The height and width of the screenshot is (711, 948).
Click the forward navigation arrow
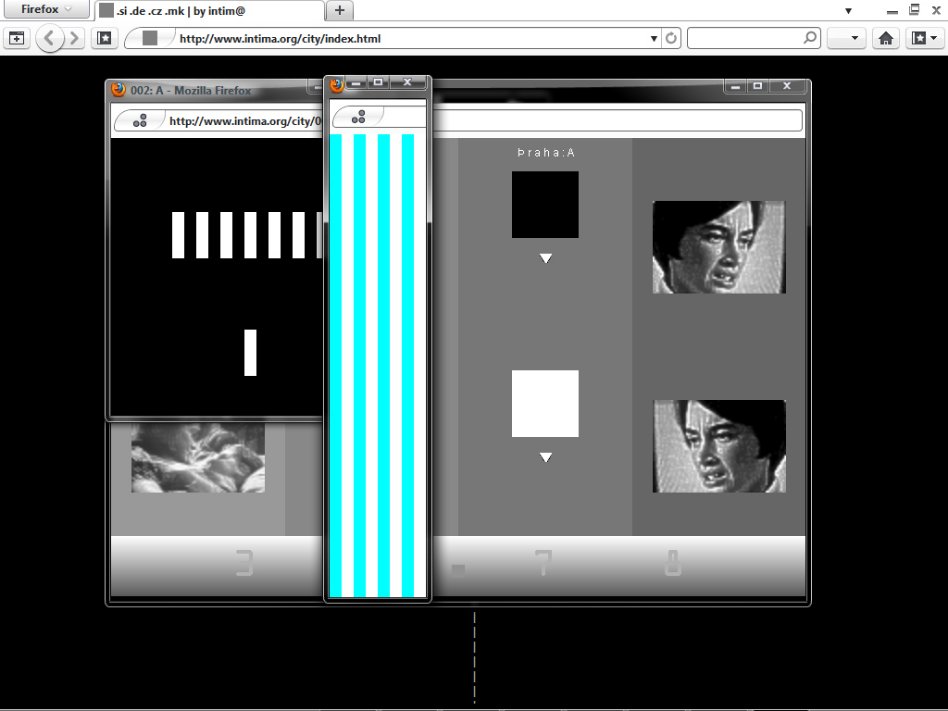[74, 39]
